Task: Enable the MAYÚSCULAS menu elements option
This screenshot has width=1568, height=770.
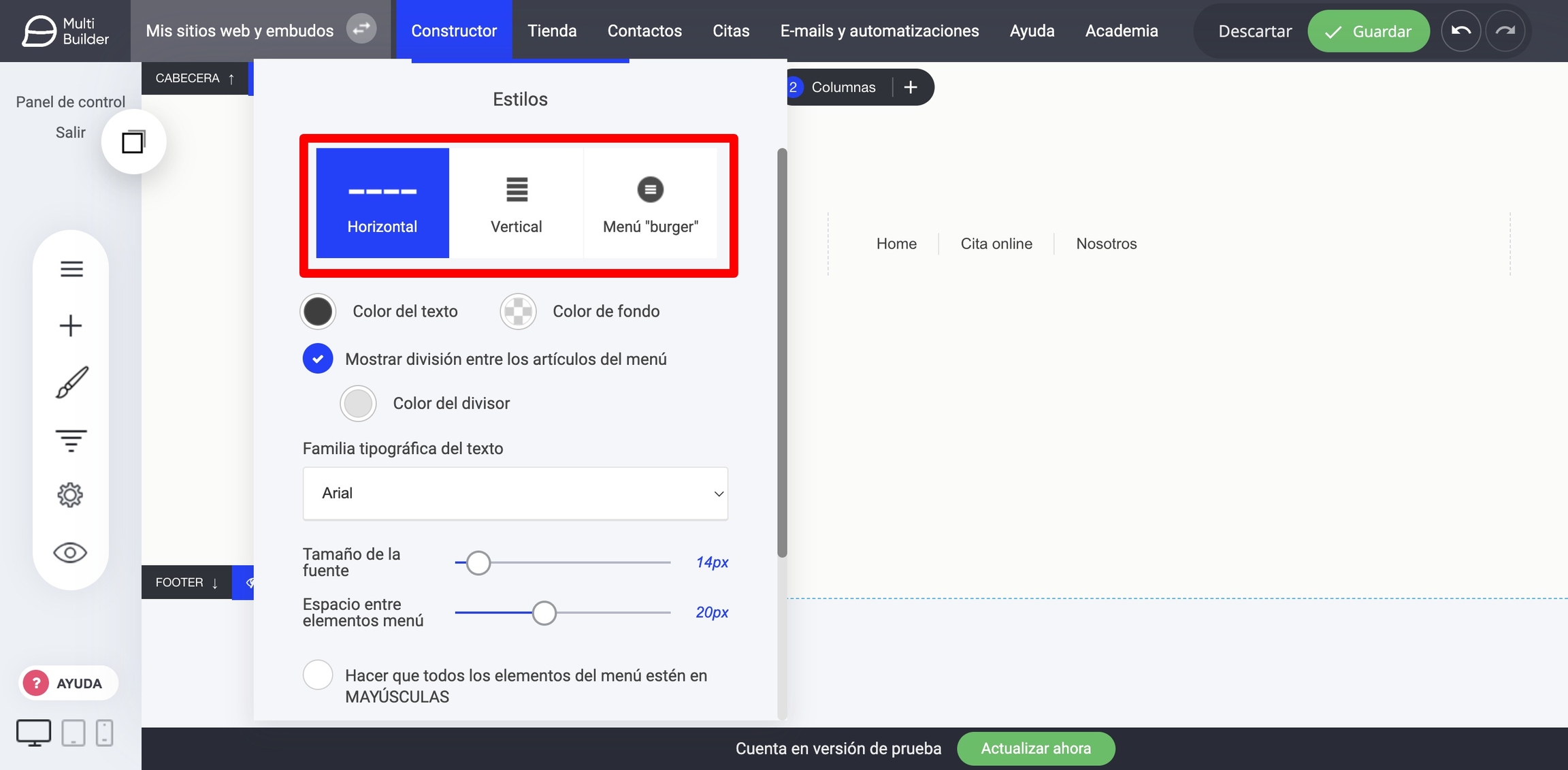Action: (x=318, y=675)
